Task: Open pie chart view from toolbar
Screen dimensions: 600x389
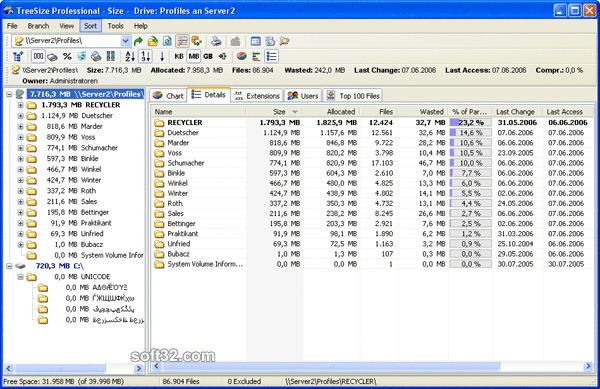Action: 241,57
